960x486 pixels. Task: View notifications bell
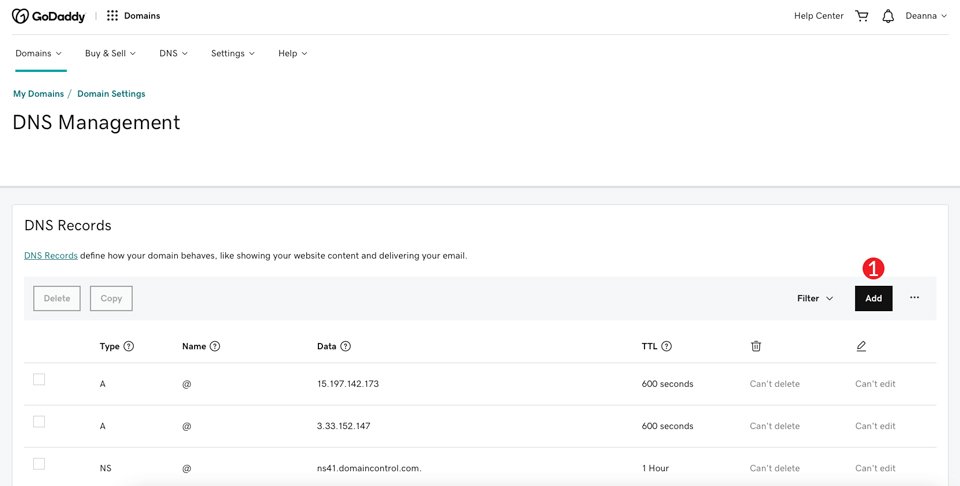tap(888, 16)
